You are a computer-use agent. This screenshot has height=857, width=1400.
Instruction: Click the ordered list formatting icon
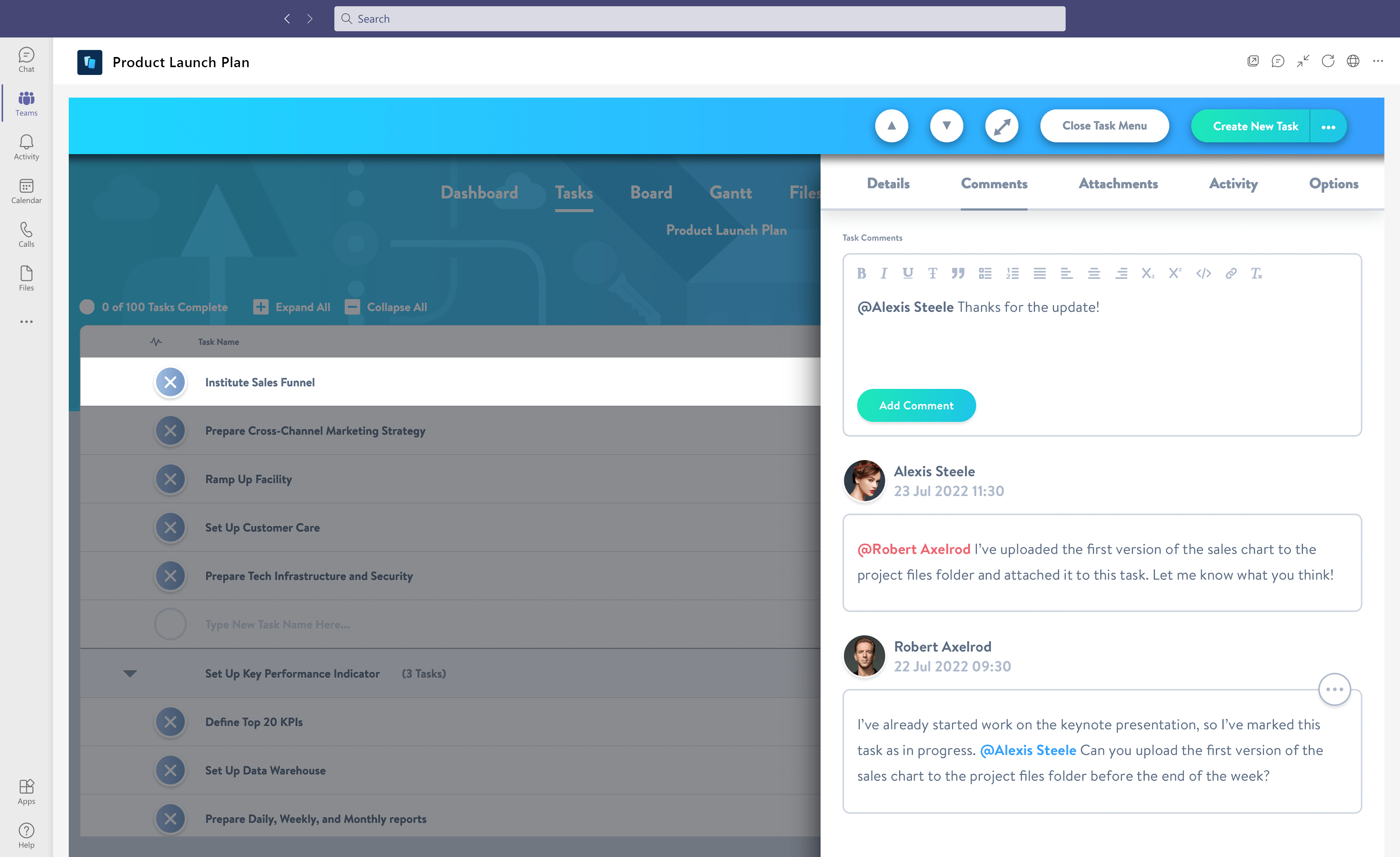click(1013, 272)
